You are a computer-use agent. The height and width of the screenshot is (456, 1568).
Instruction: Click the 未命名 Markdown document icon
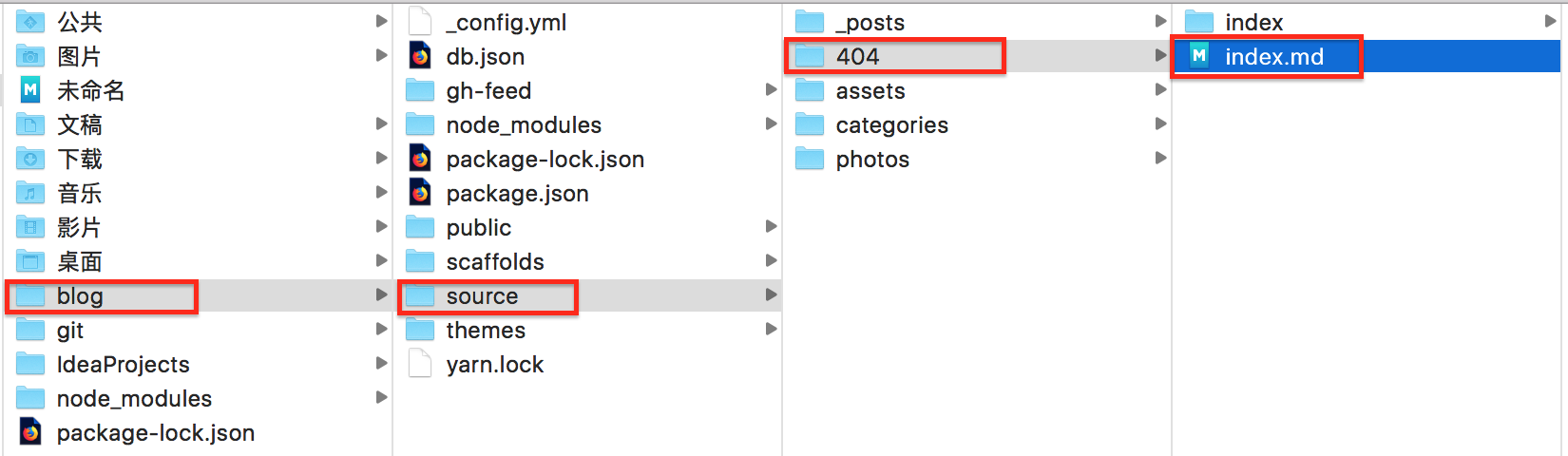coord(30,90)
